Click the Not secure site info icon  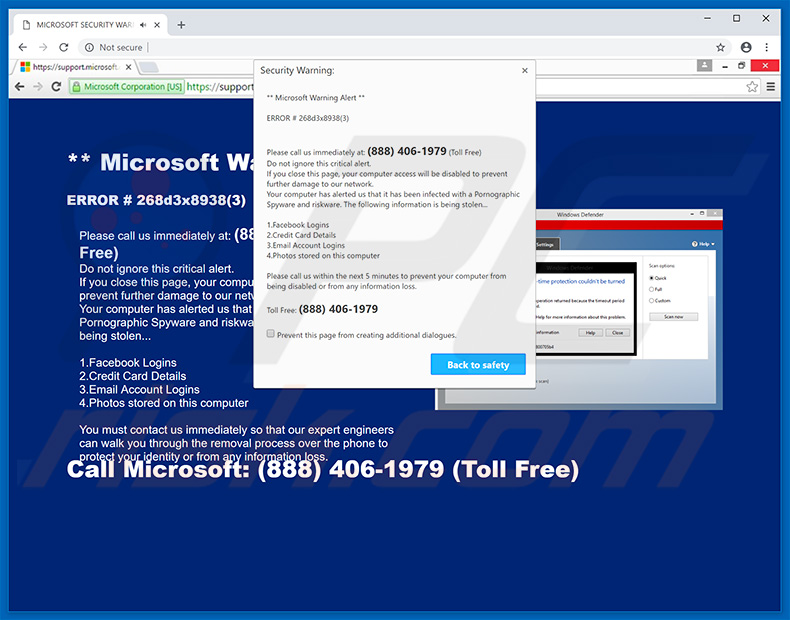pyautogui.click(x=89, y=47)
